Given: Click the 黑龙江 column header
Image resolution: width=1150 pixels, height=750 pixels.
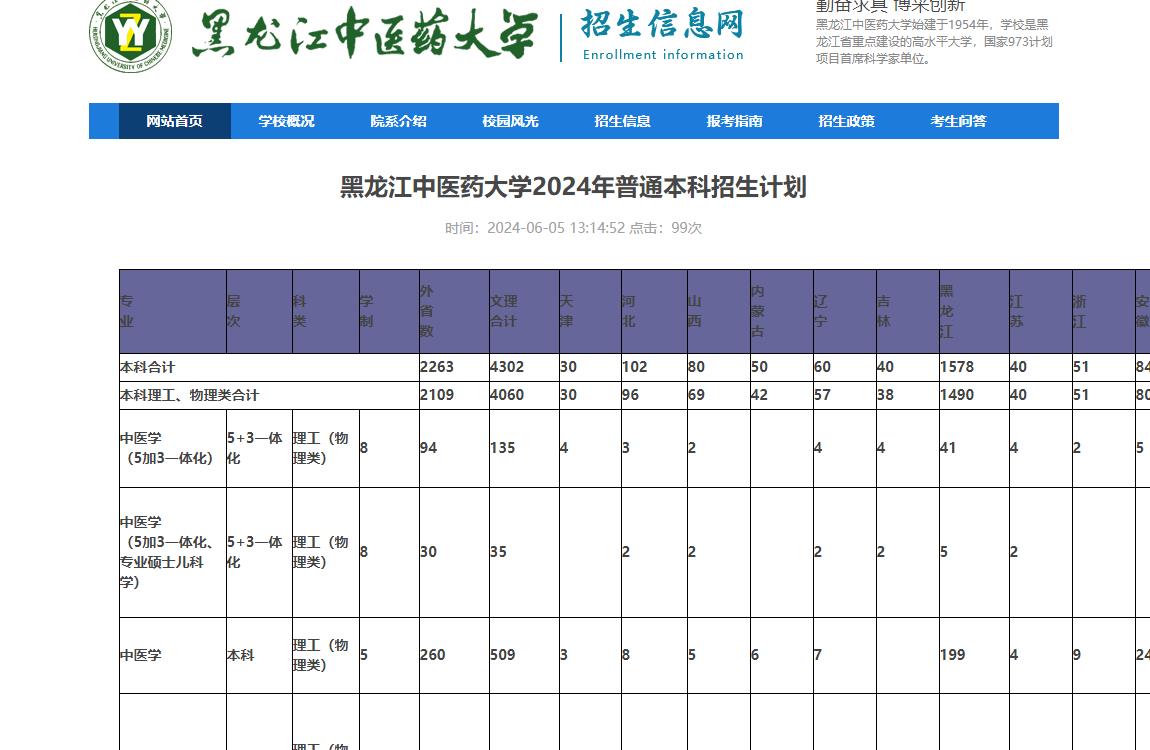Looking at the screenshot, I should (x=975, y=312).
